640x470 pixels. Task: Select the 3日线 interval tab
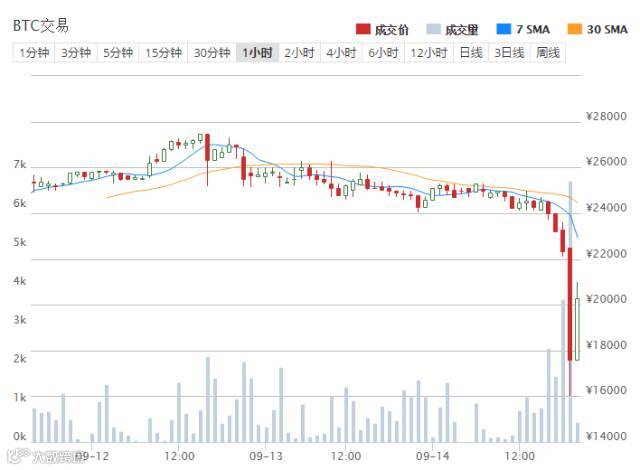(x=509, y=53)
